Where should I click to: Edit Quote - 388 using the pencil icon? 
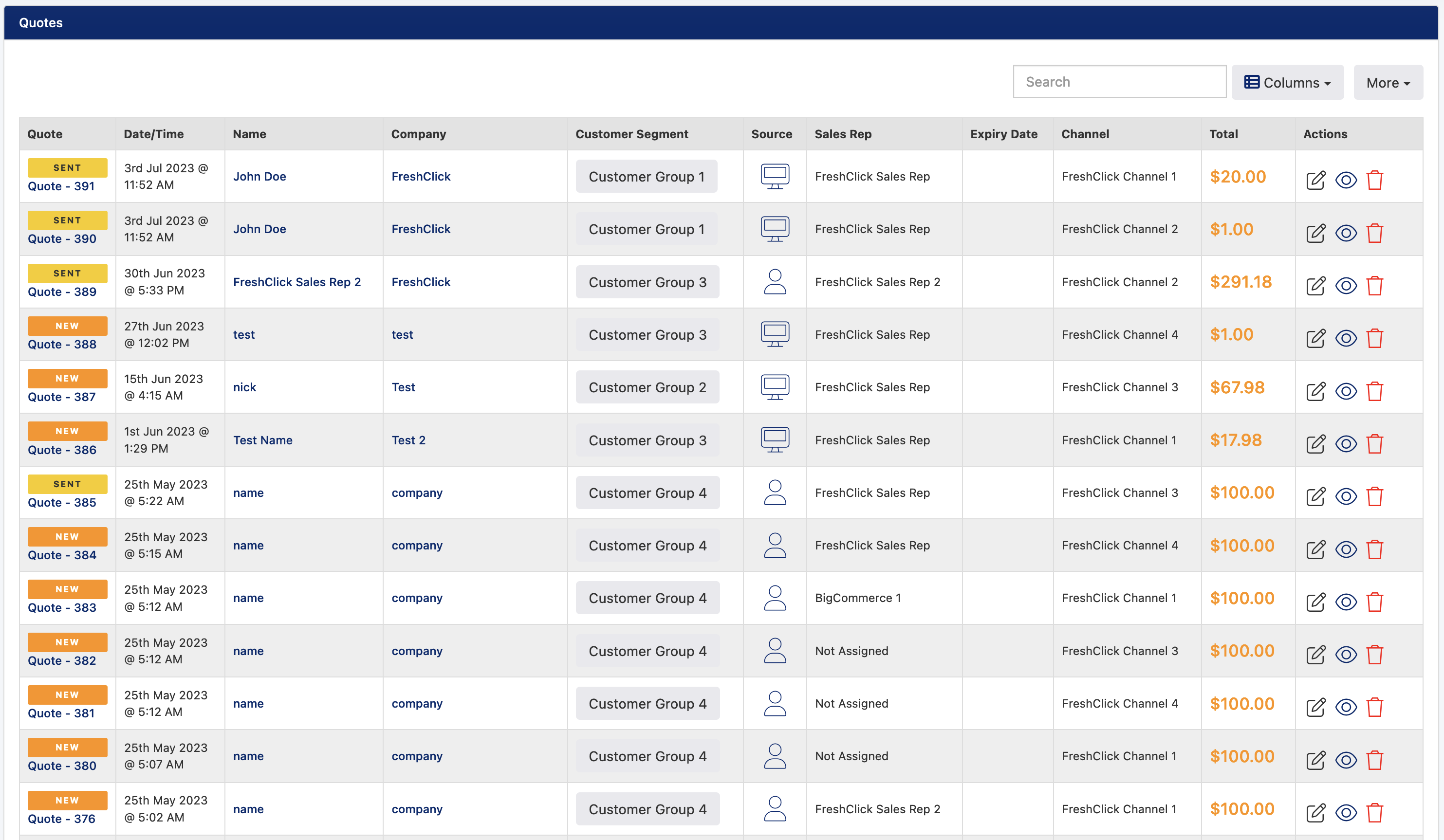point(1315,338)
